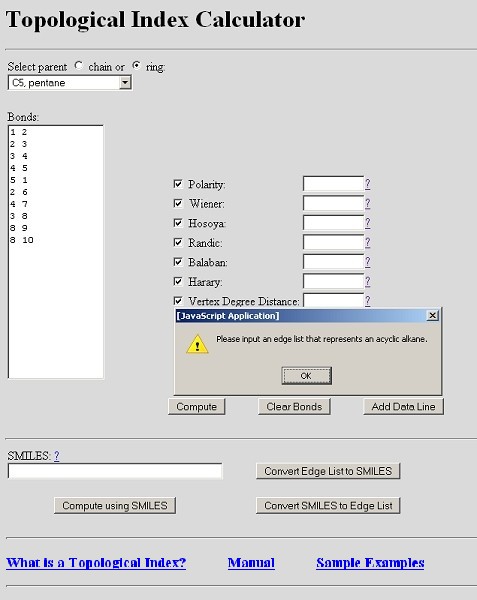Uncheck the Polarity checkbox

tap(178, 184)
